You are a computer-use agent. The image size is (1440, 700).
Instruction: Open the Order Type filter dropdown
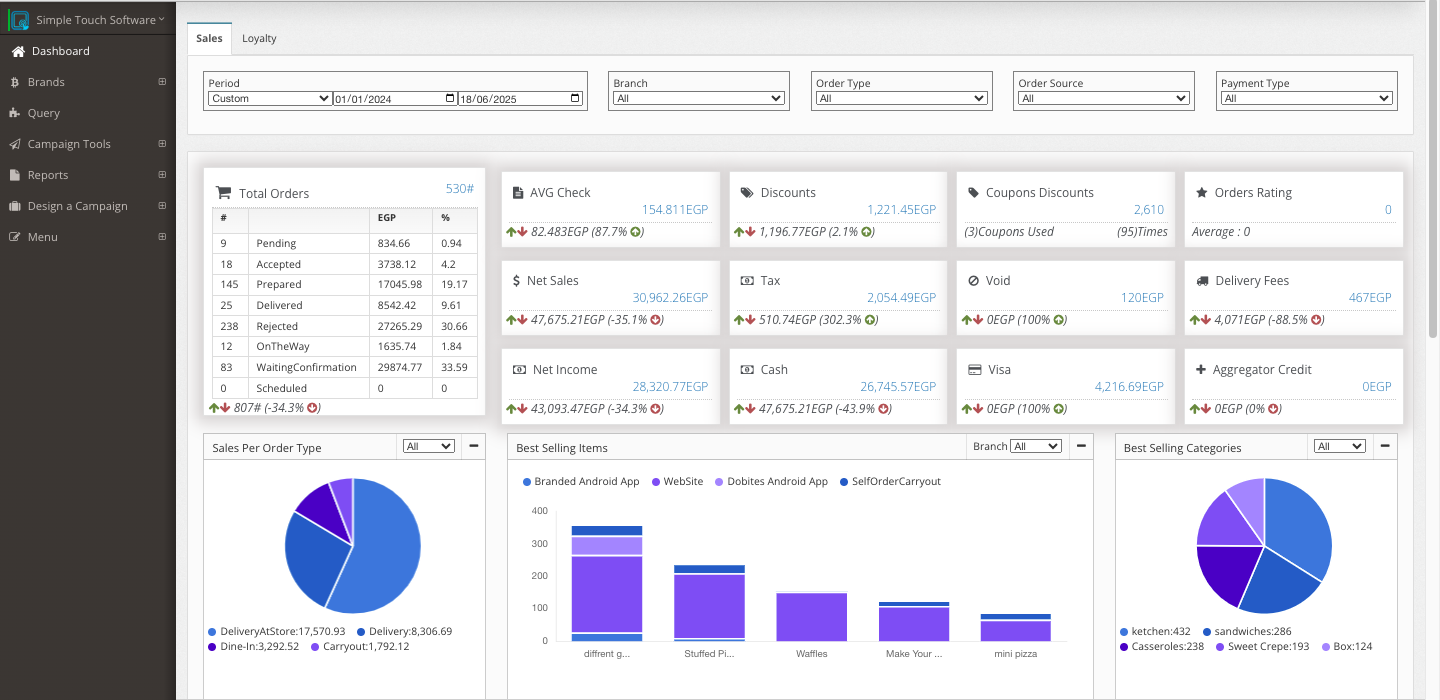click(x=902, y=98)
